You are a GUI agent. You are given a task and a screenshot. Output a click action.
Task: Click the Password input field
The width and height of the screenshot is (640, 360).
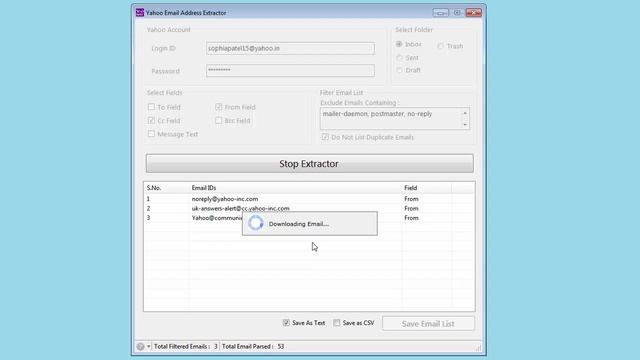[290, 70]
